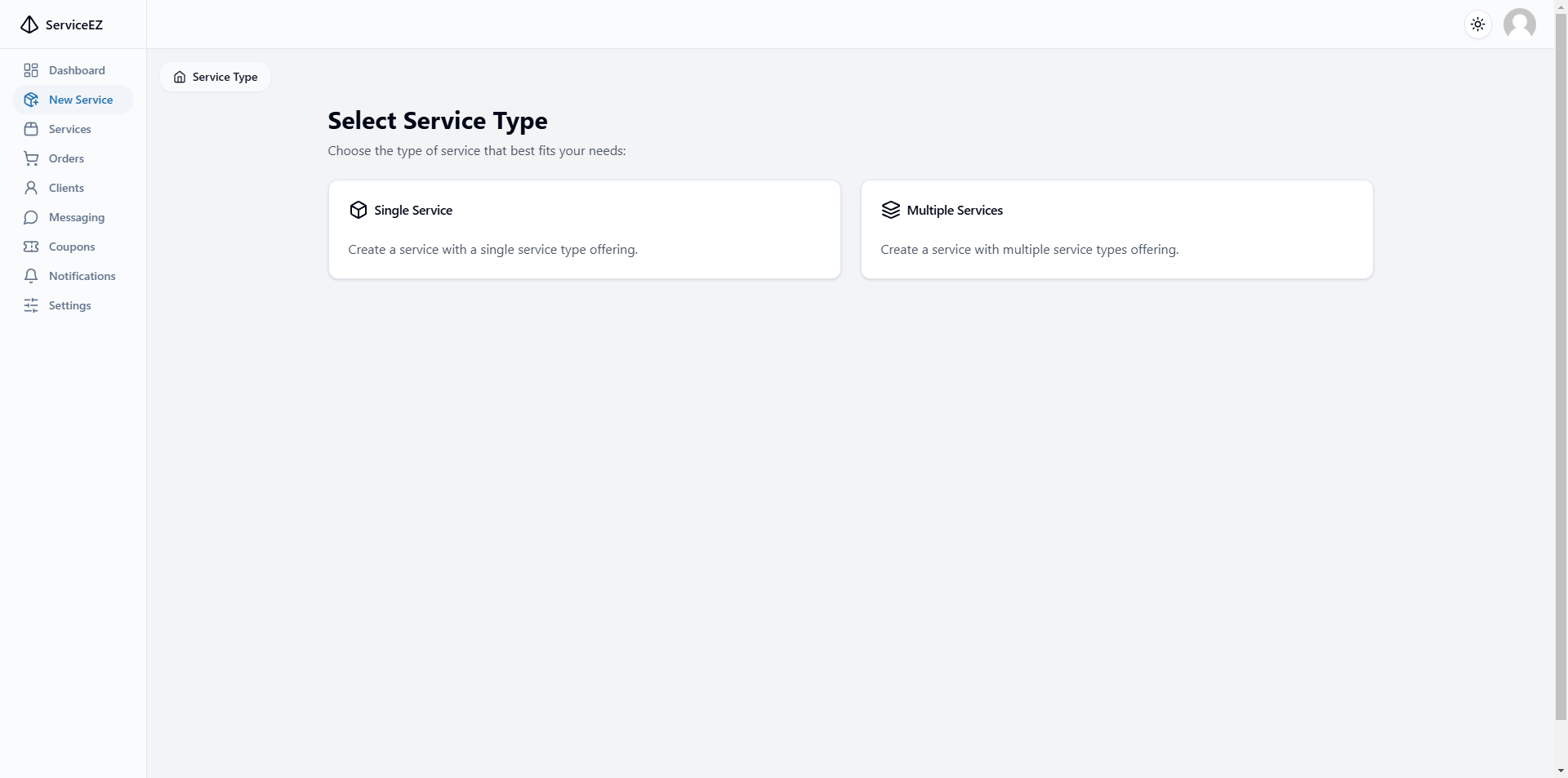This screenshot has width=1568, height=778.
Task: Click the Dashboard grid icon
Action: click(31, 70)
